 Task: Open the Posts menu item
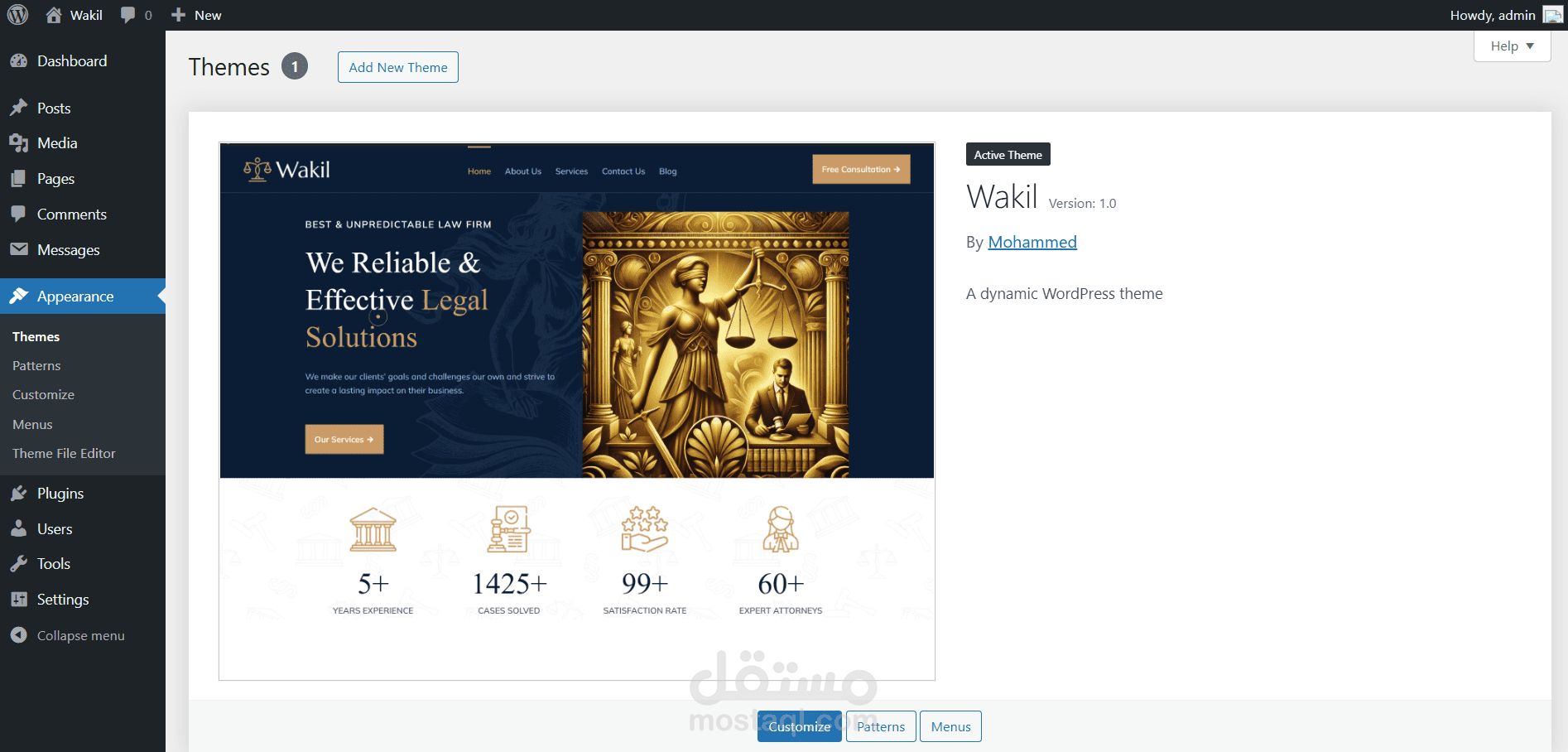83,108
